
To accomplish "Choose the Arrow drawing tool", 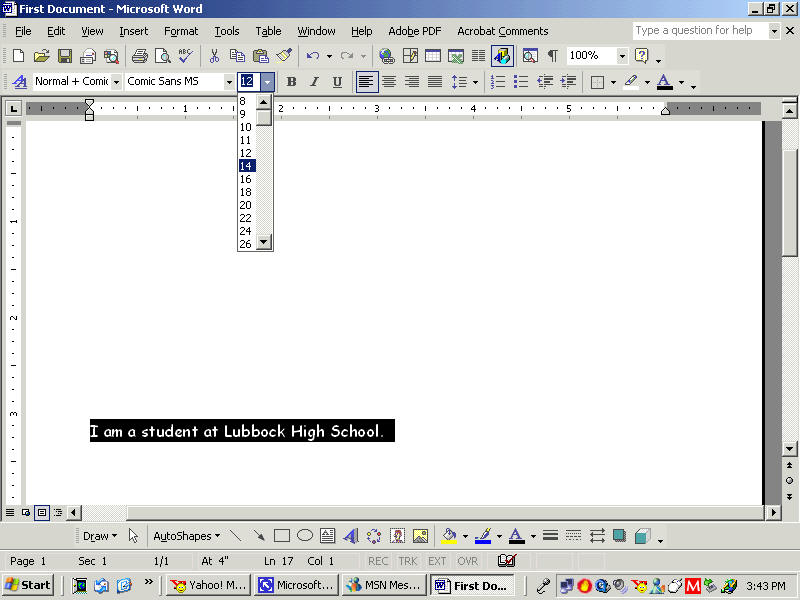I will (x=259, y=536).
